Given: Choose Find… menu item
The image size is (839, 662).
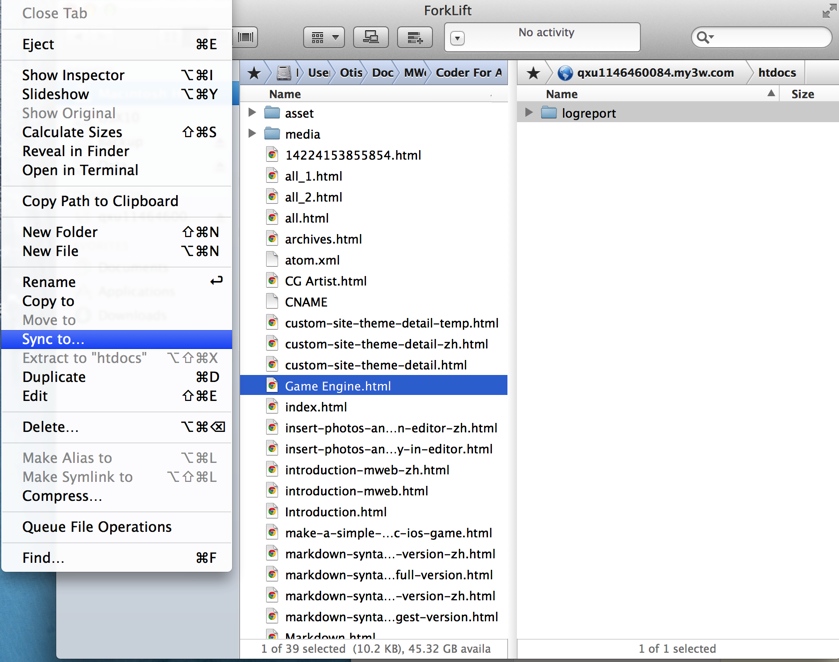Looking at the screenshot, I should click(x=117, y=558).
